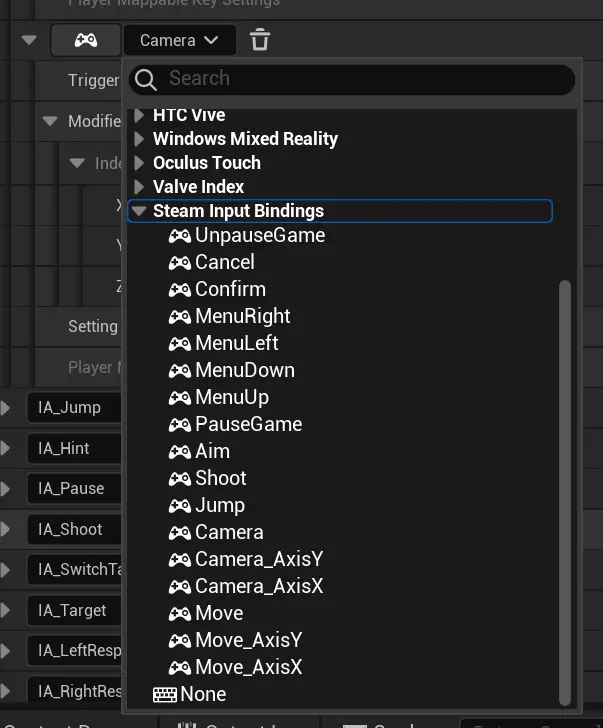Expand the IA_SwitchTarget action mapping
Image resolution: width=603 pixels, height=728 pixels.
pos(5,570)
